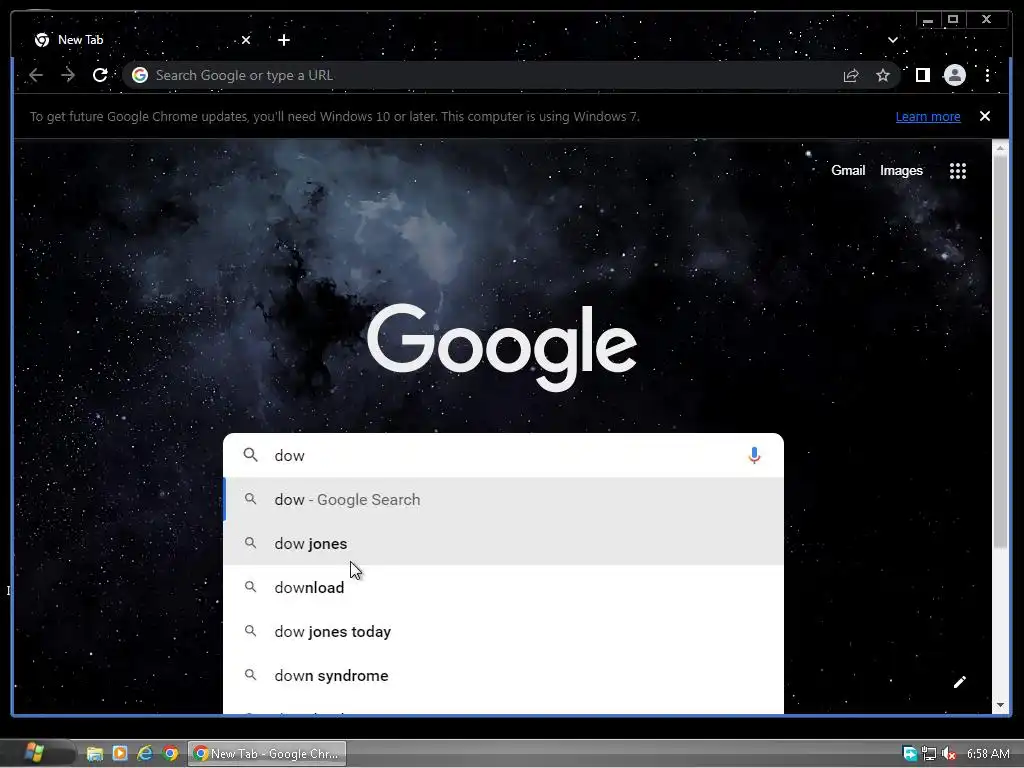The height and width of the screenshot is (768, 1024).
Task: Choose the download suggestion
Action: point(504,587)
